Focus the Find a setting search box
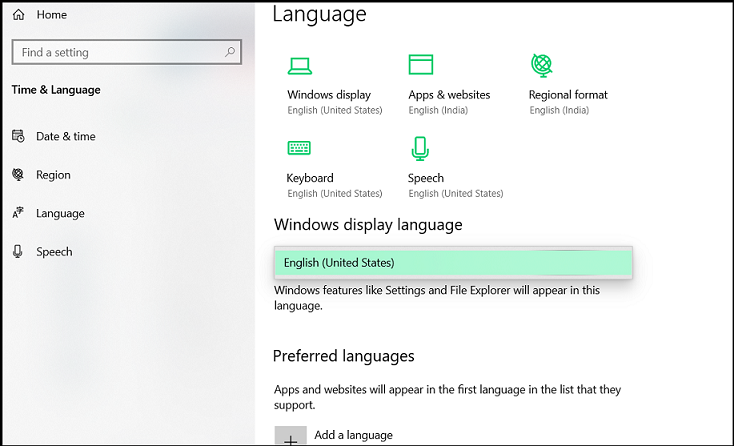This screenshot has height=446, width=734. 126,52
